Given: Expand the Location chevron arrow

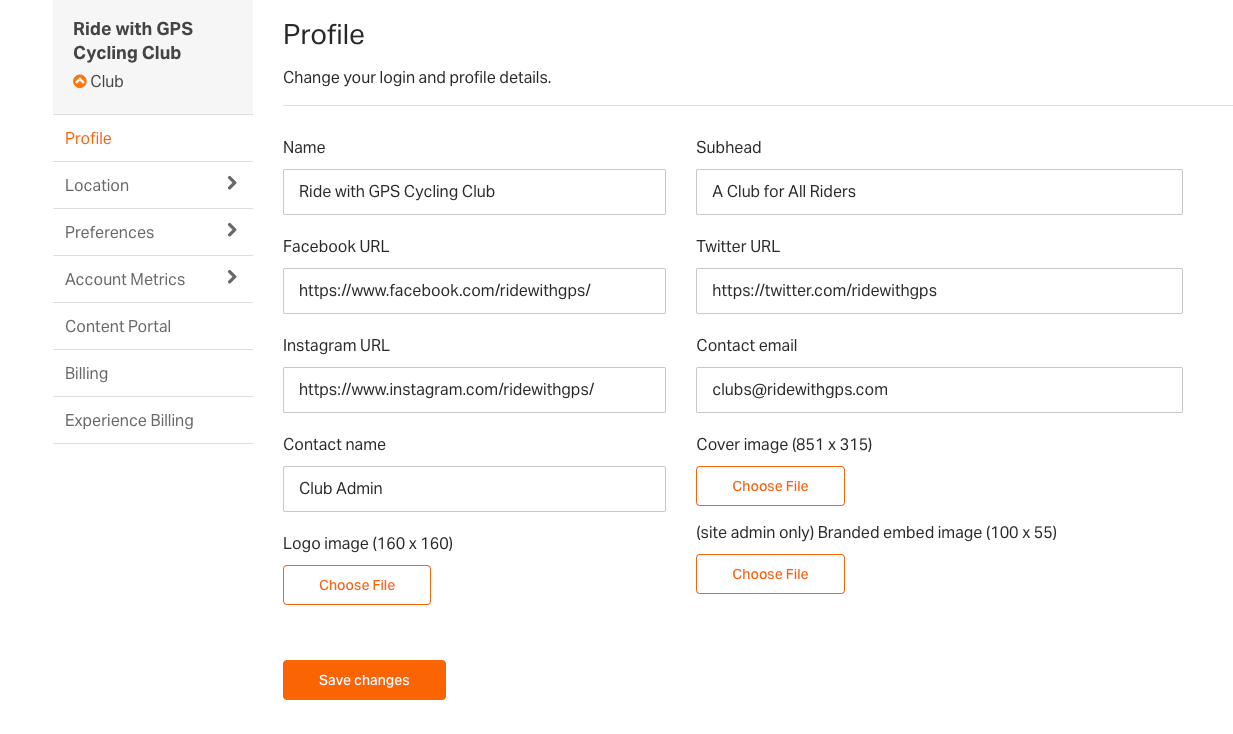Looking at the screenshot, I should tap(232, 183).
